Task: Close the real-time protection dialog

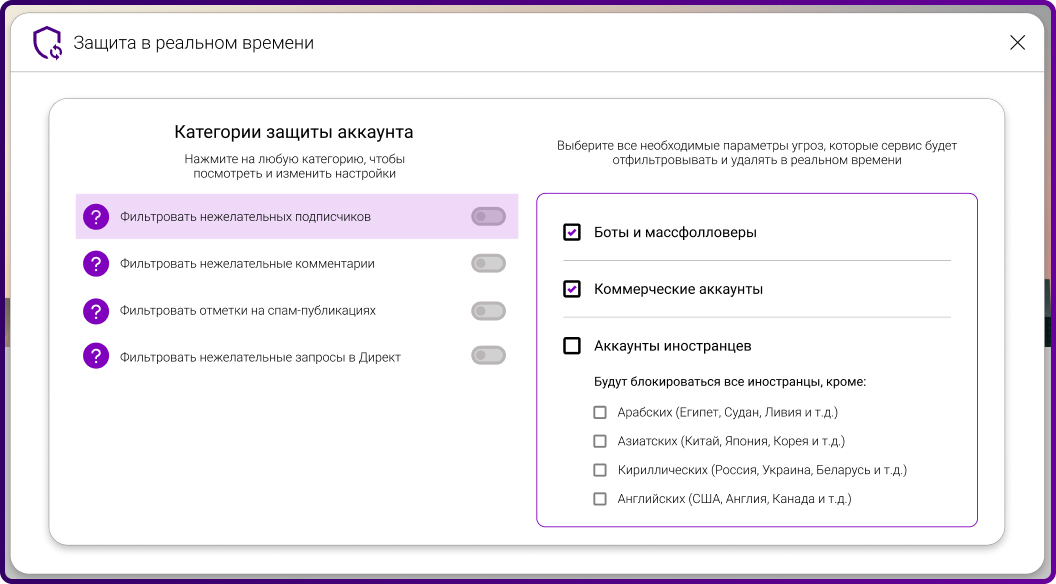Action: tap(1017, 43)
